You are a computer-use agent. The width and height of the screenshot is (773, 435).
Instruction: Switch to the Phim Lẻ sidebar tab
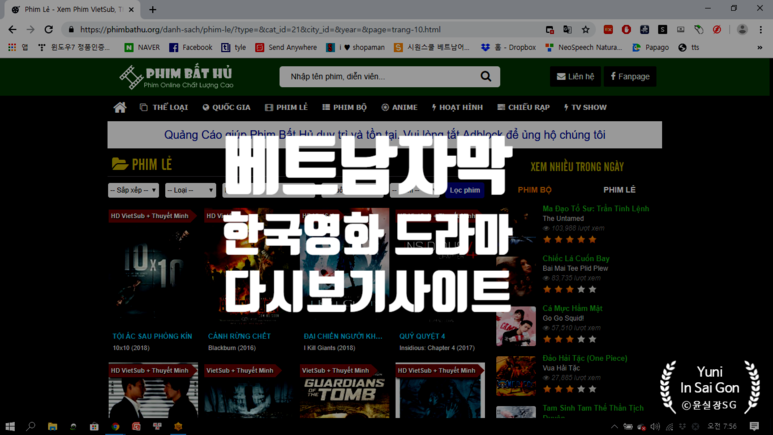tap(619, 190)
